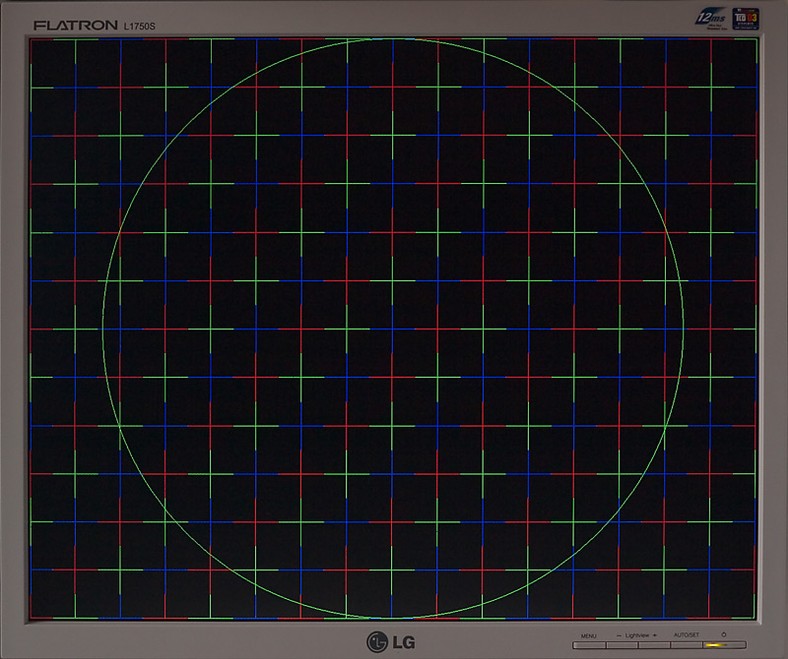Click the LG logo on the bottom bezel
788x659 pixels.
coord(393,640)
